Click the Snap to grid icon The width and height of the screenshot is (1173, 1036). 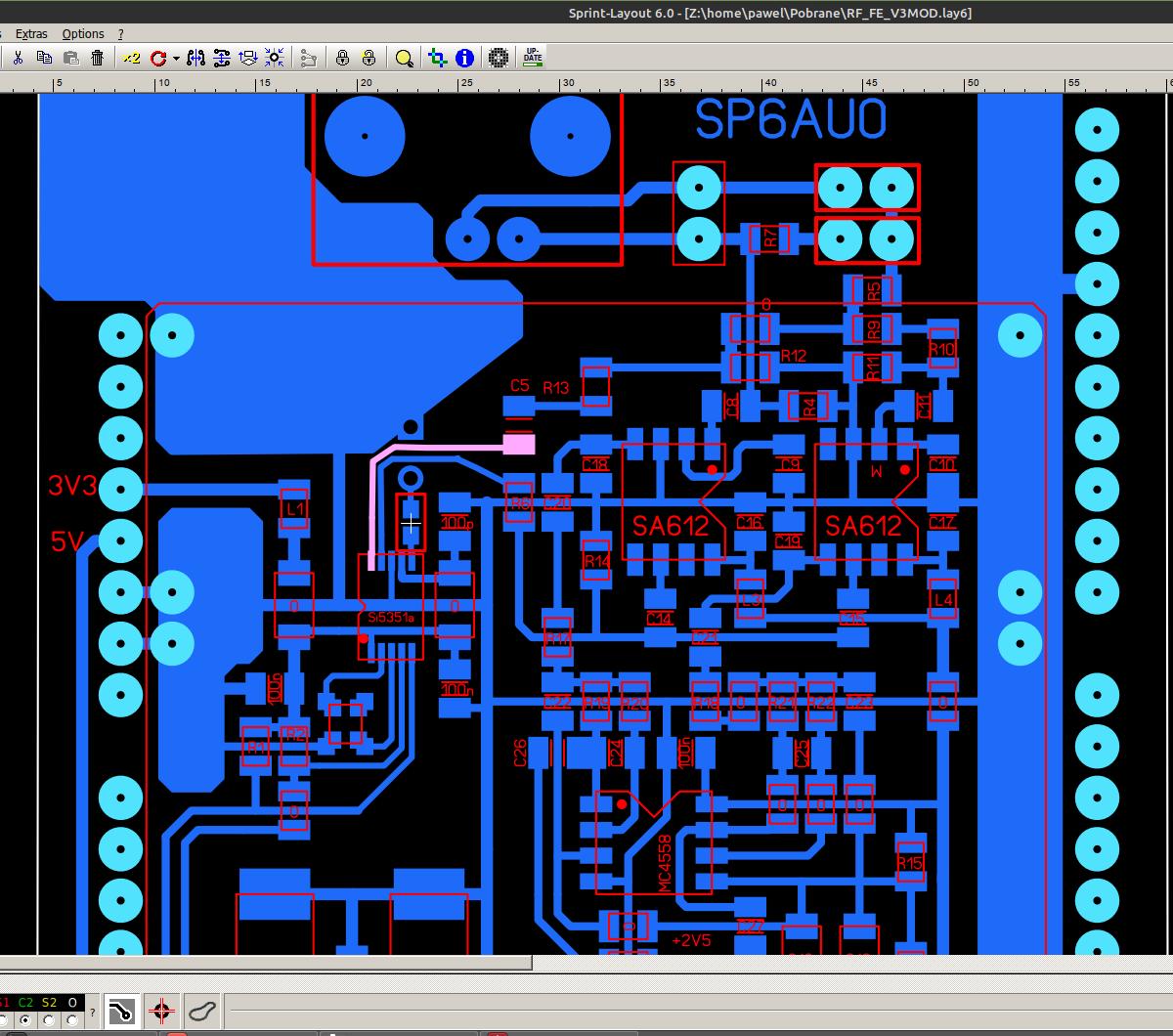[275, 58]
